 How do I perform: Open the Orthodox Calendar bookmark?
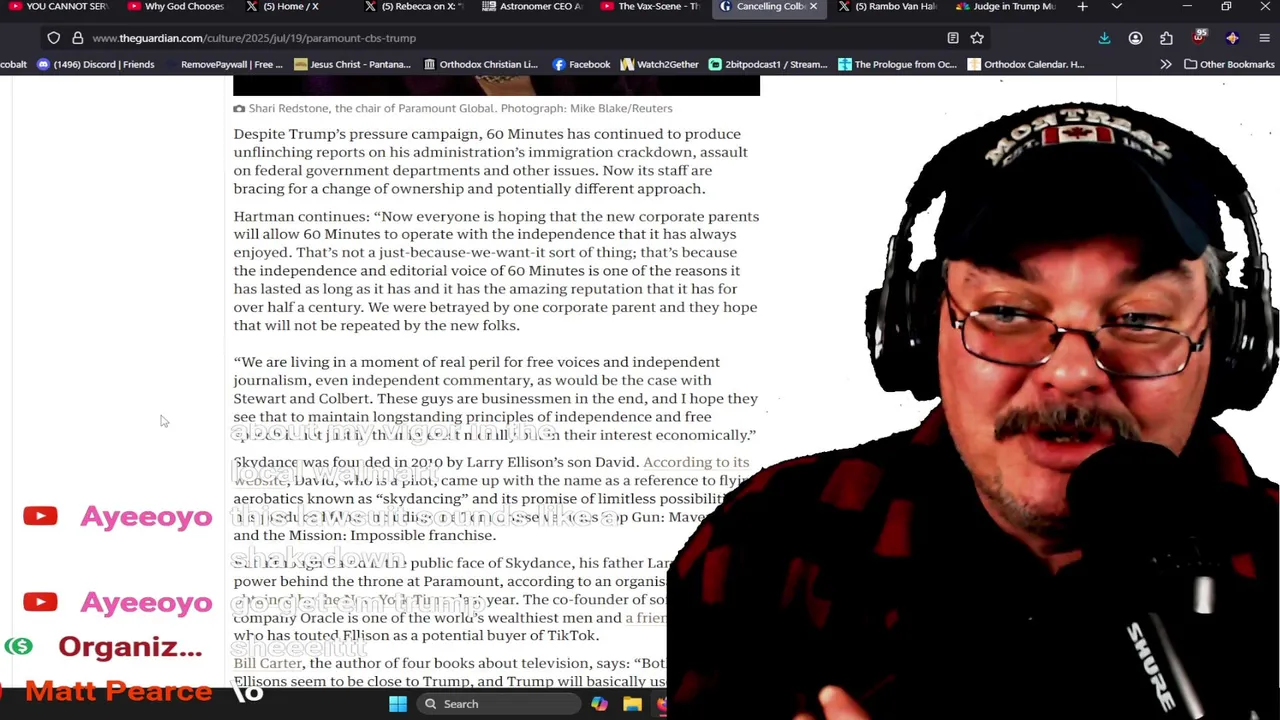click(x=1026, y=64)
